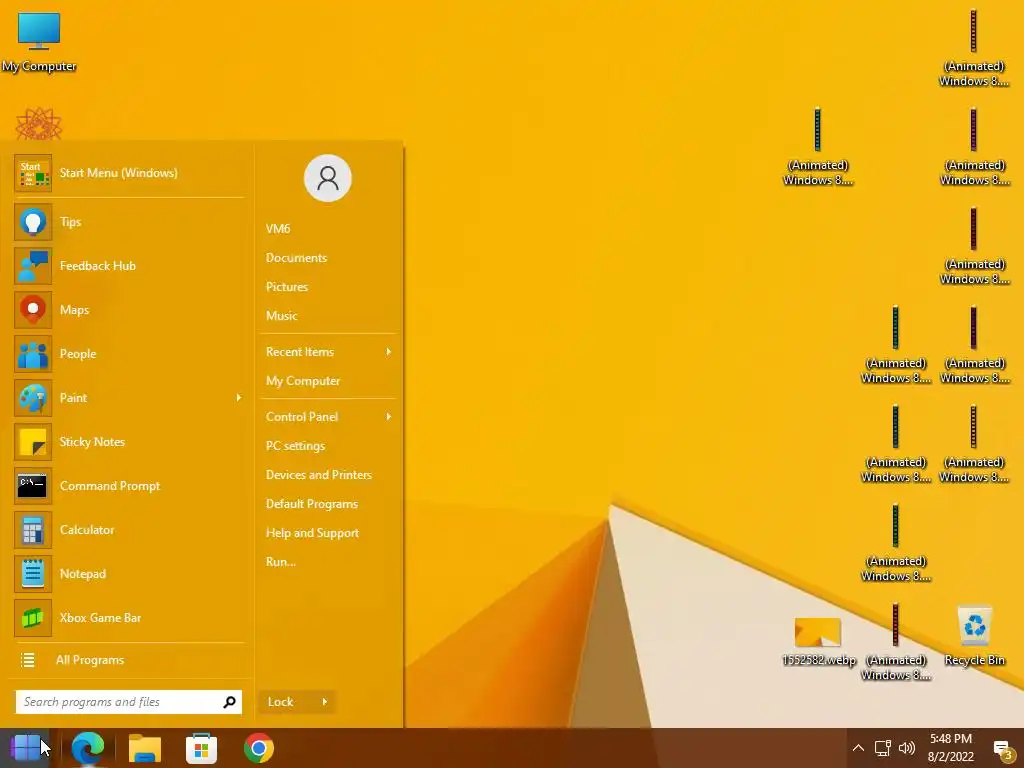Open the network tray icon
The image size is (1024, 768).
pos(883,748)
